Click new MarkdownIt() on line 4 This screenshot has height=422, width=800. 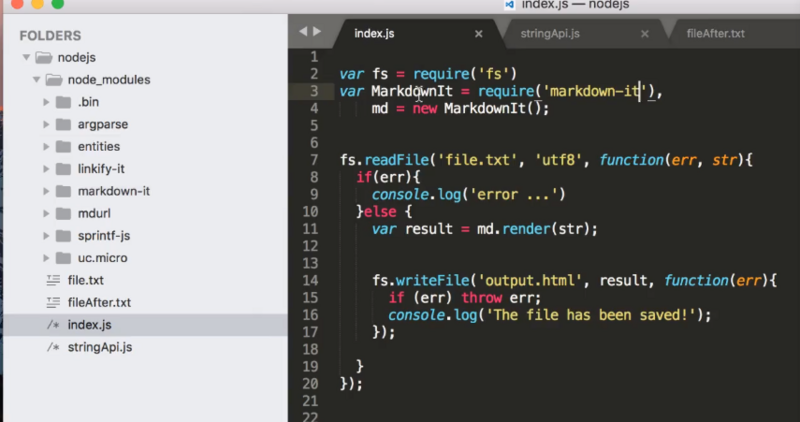477,108
